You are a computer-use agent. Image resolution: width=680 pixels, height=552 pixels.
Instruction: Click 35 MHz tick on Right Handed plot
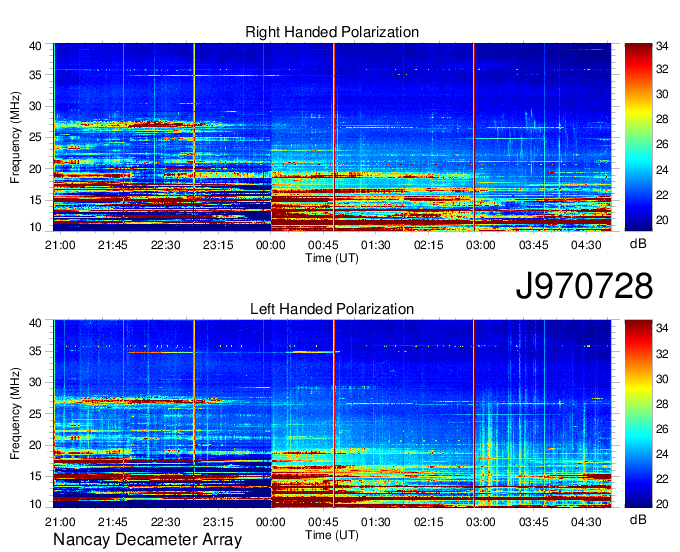35,75
